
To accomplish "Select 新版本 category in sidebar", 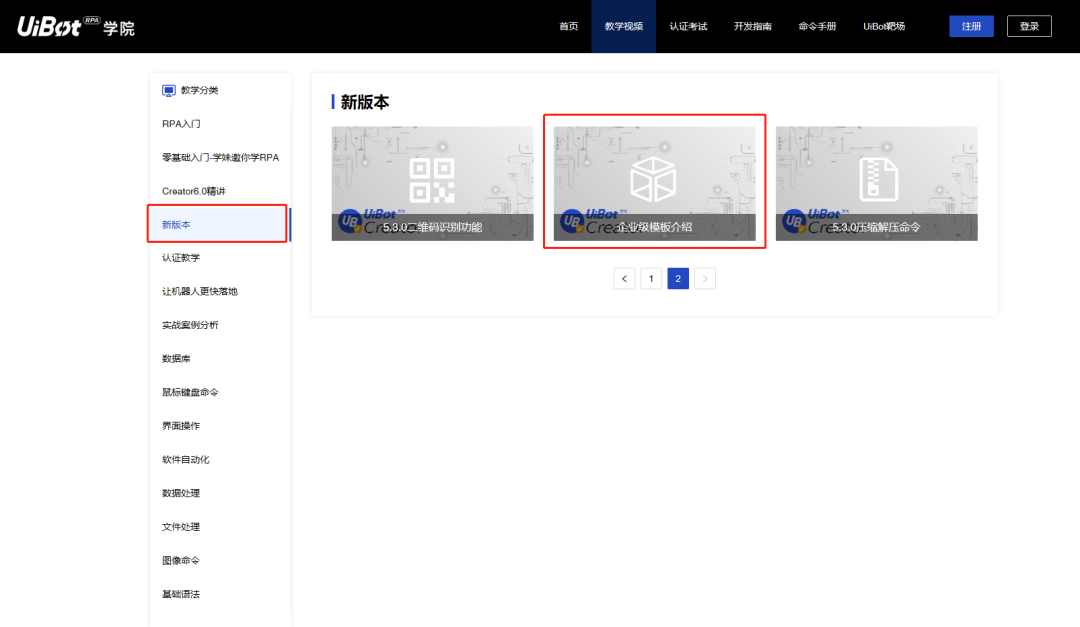I will [x=220, y=225].
